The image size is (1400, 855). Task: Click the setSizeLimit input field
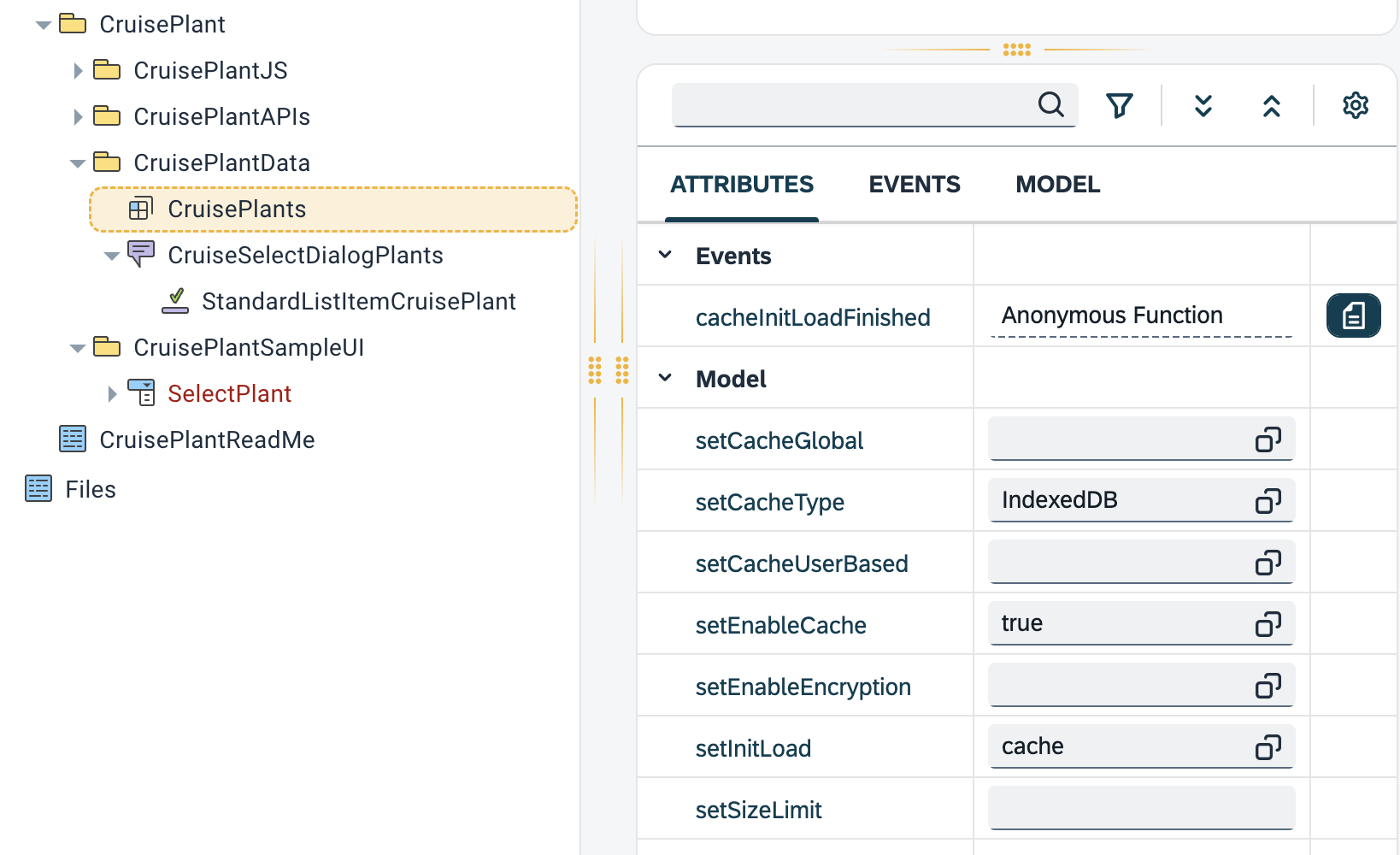(1141, 808)
